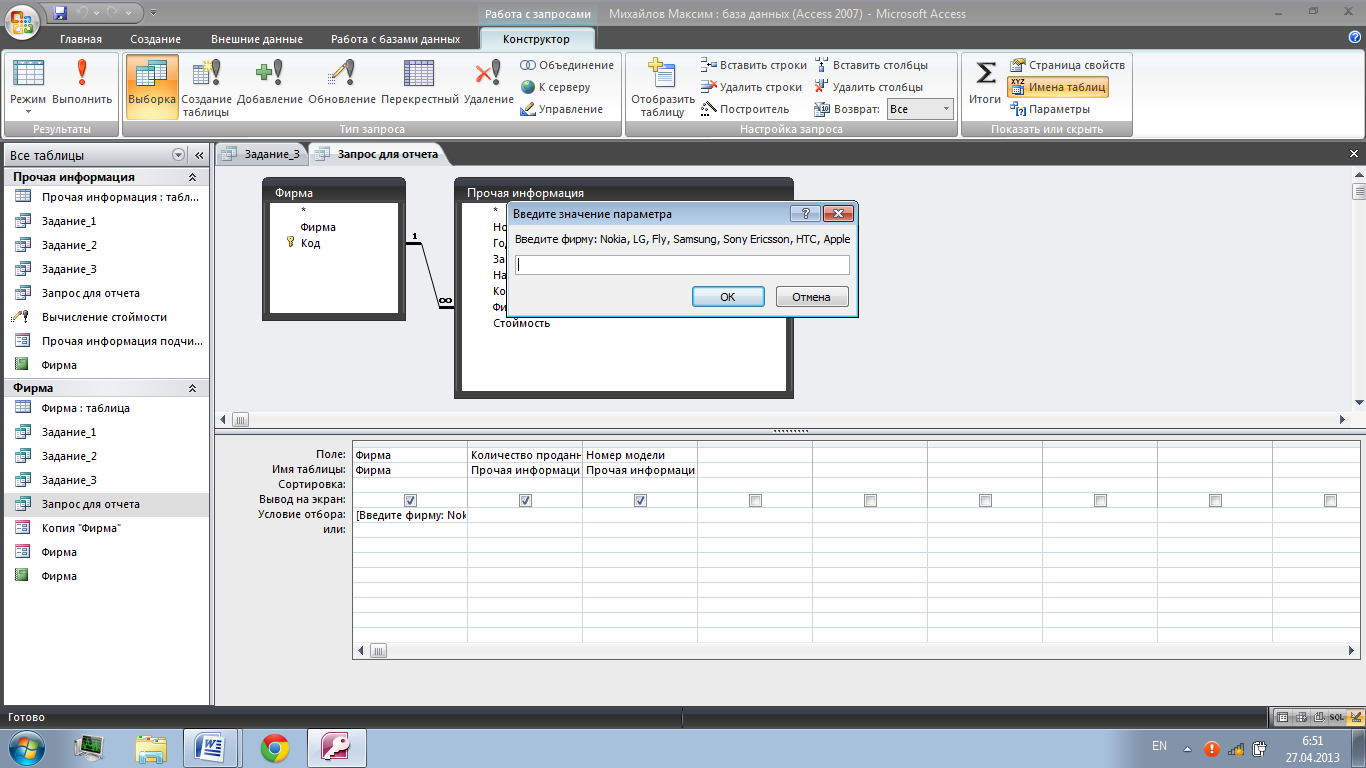Choose Обновление query type
Image resolution: width=1366 pixels, height=768 pixels.
tap(342, 82)
